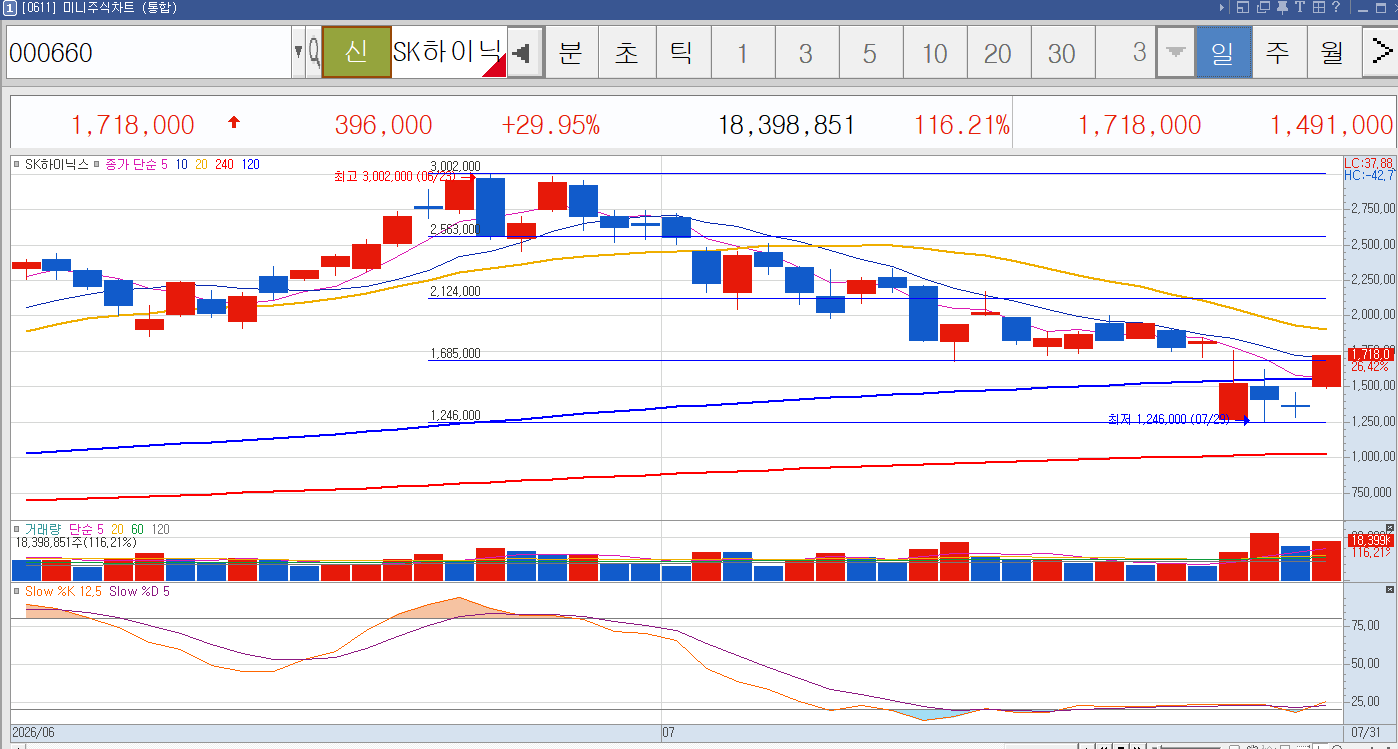Select the 30 interval button
1398x749 pixels.
1062,52
